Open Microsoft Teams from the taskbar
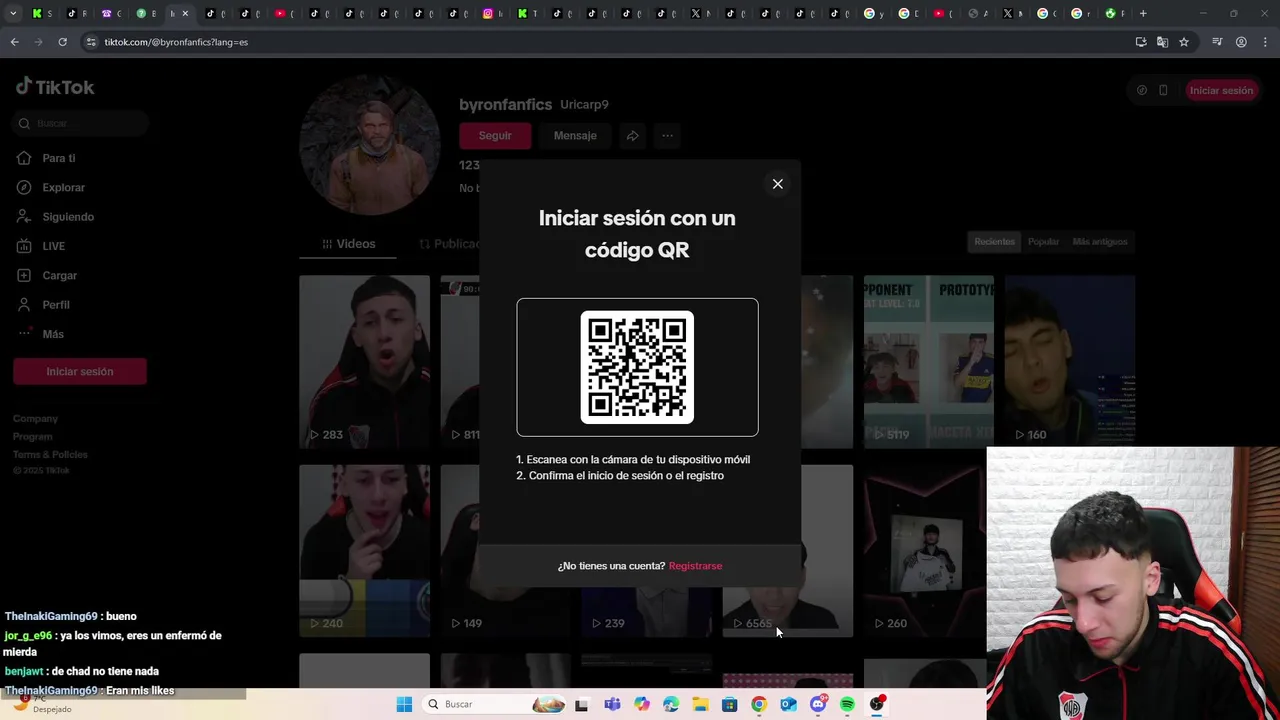 612,704
